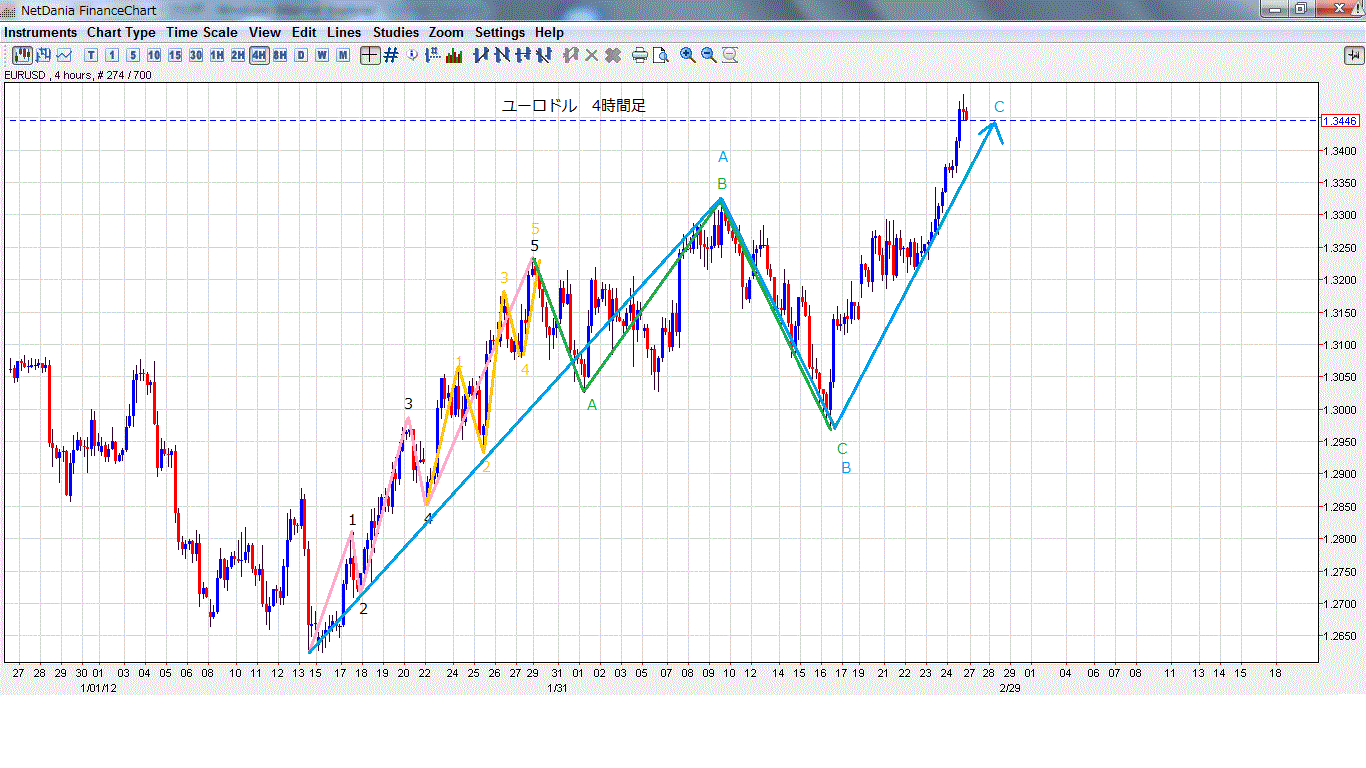The width and height of the screenshot is (1366, 768).
Task: Click the small icon at toolbar's right end
Action: tap(1353, 55)
